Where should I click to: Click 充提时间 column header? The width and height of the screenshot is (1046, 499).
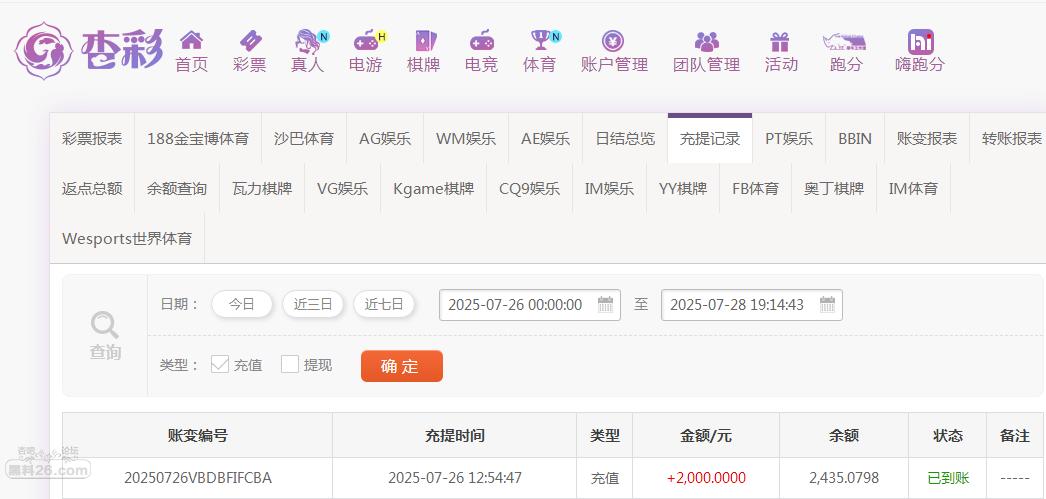point(454,436)
